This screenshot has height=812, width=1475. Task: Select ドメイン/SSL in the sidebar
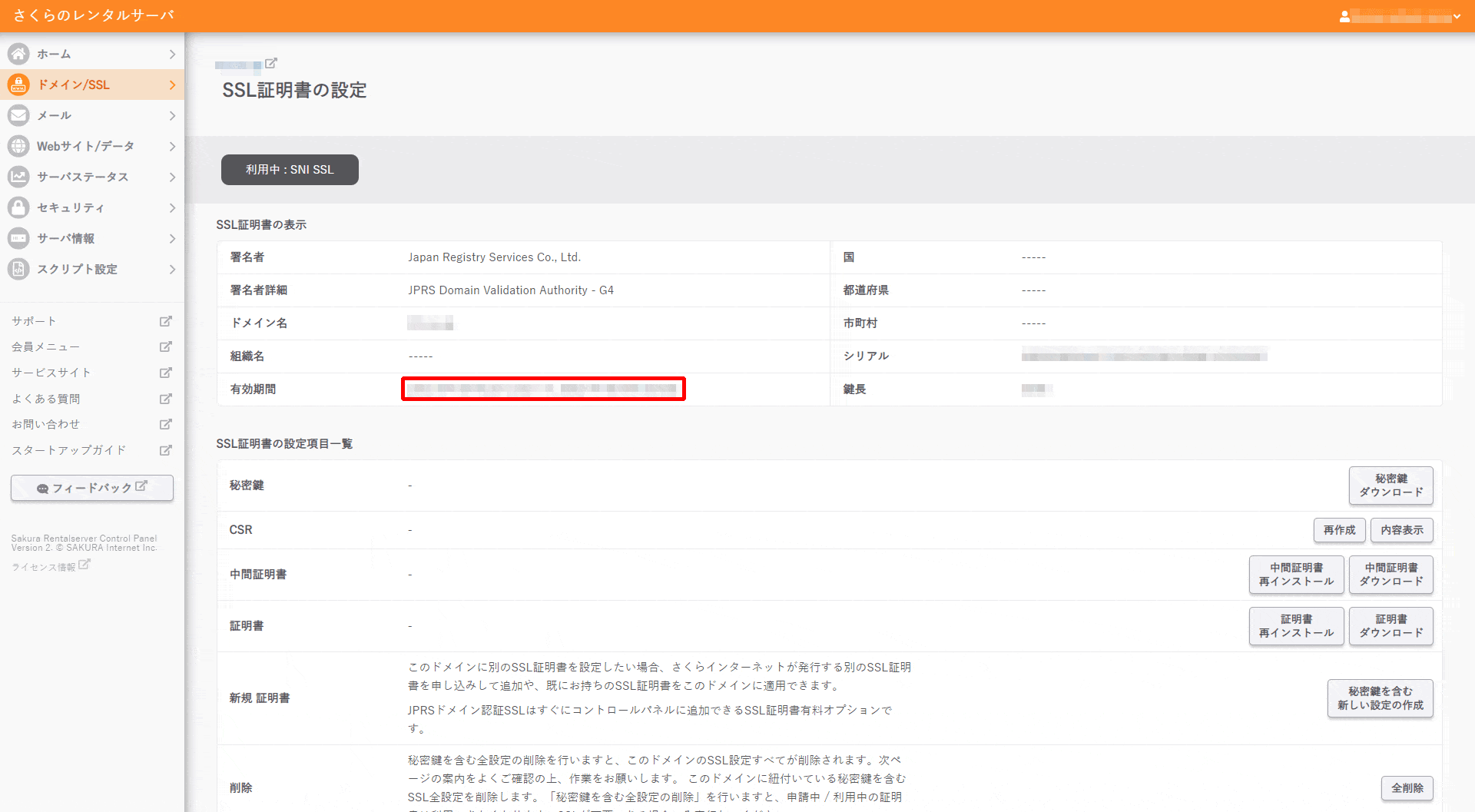click(x=92, y=85)
